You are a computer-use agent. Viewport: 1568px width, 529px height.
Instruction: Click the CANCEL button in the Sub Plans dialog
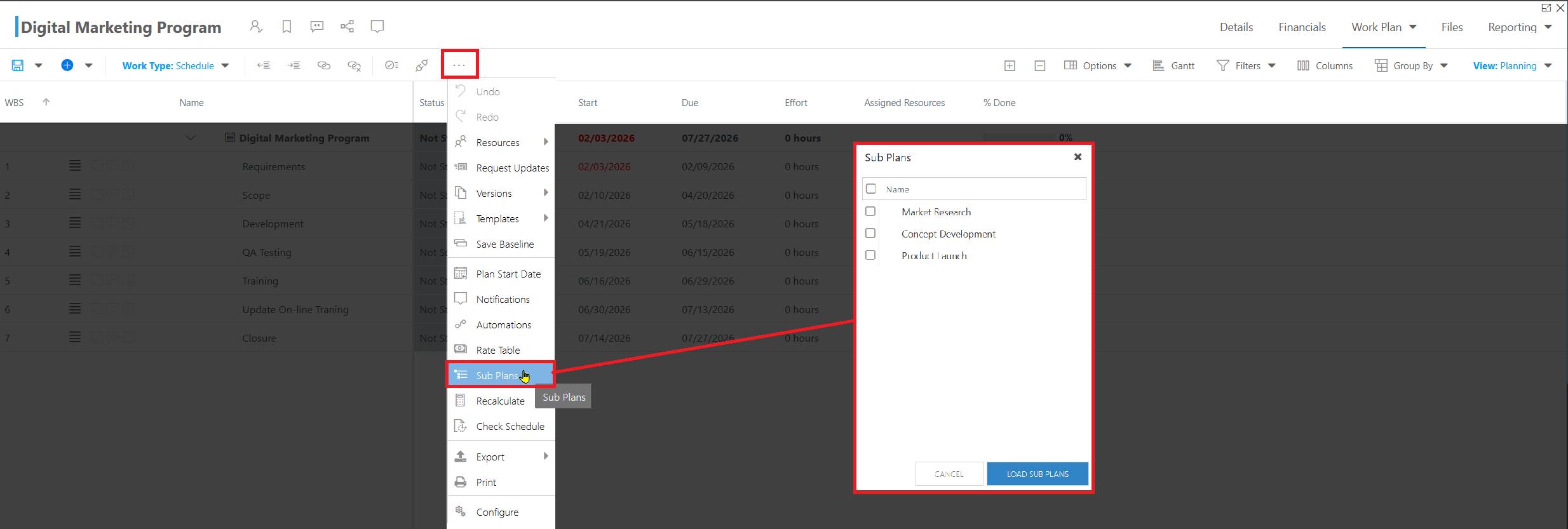[x=949, y=474]
